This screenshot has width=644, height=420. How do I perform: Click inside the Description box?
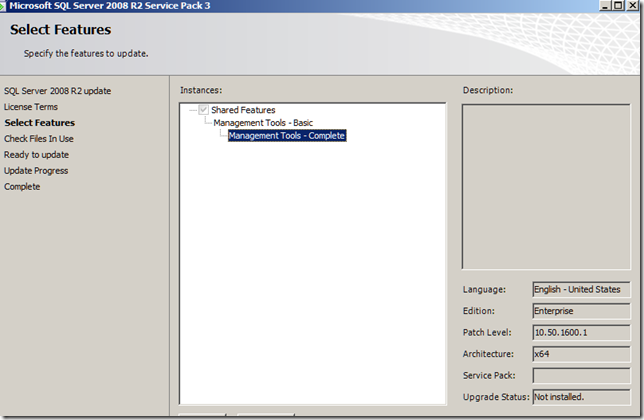tap(546, 187)
